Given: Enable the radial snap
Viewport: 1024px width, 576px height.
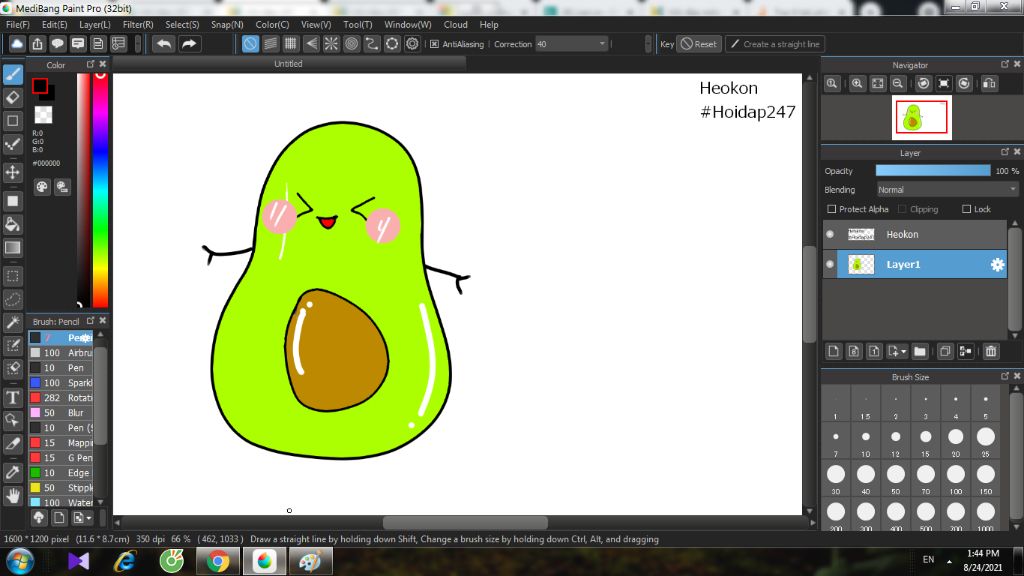Looking at the screenshot, I should (331, 44).
